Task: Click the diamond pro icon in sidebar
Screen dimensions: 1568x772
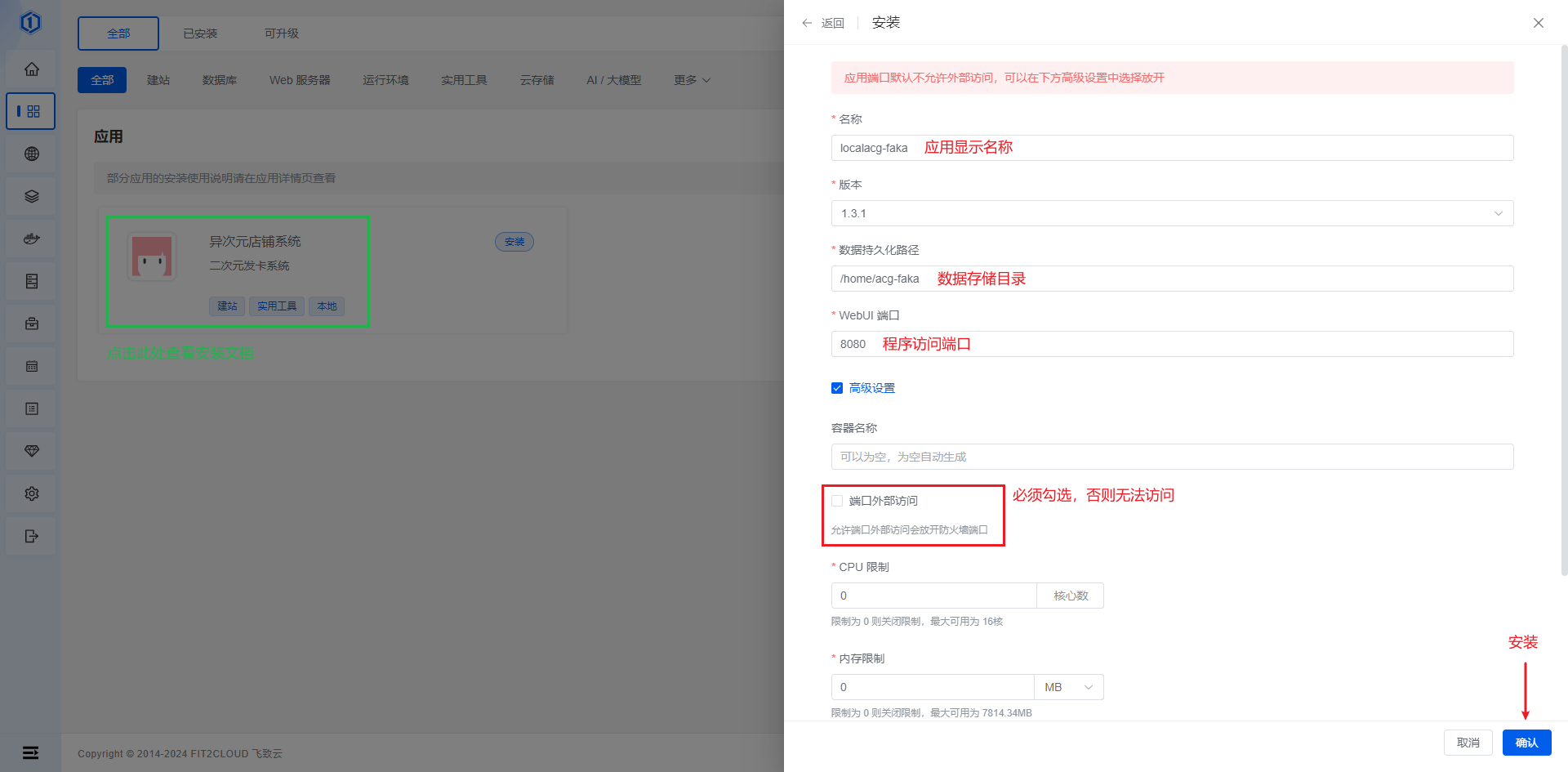Action: click(x=32, y=452)
